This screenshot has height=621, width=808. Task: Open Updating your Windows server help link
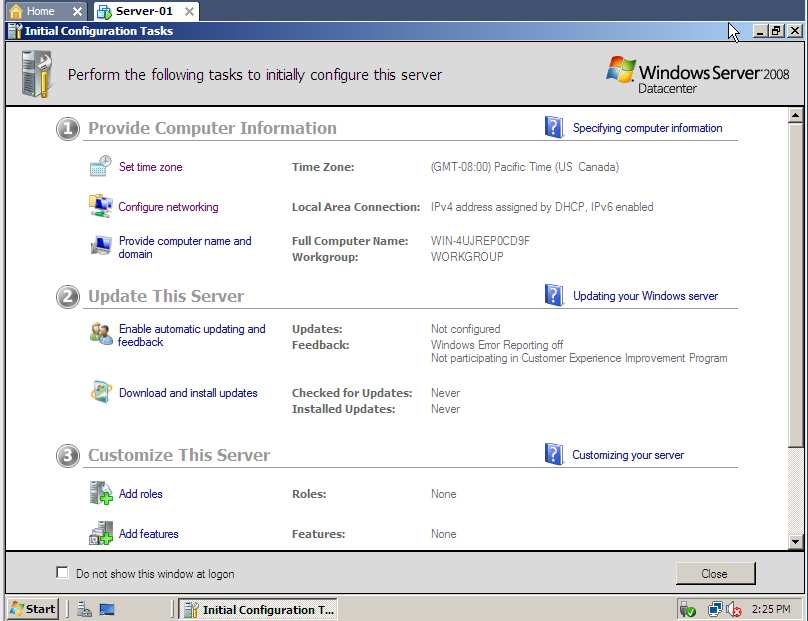pyautogui.click(x=645, y=296)
